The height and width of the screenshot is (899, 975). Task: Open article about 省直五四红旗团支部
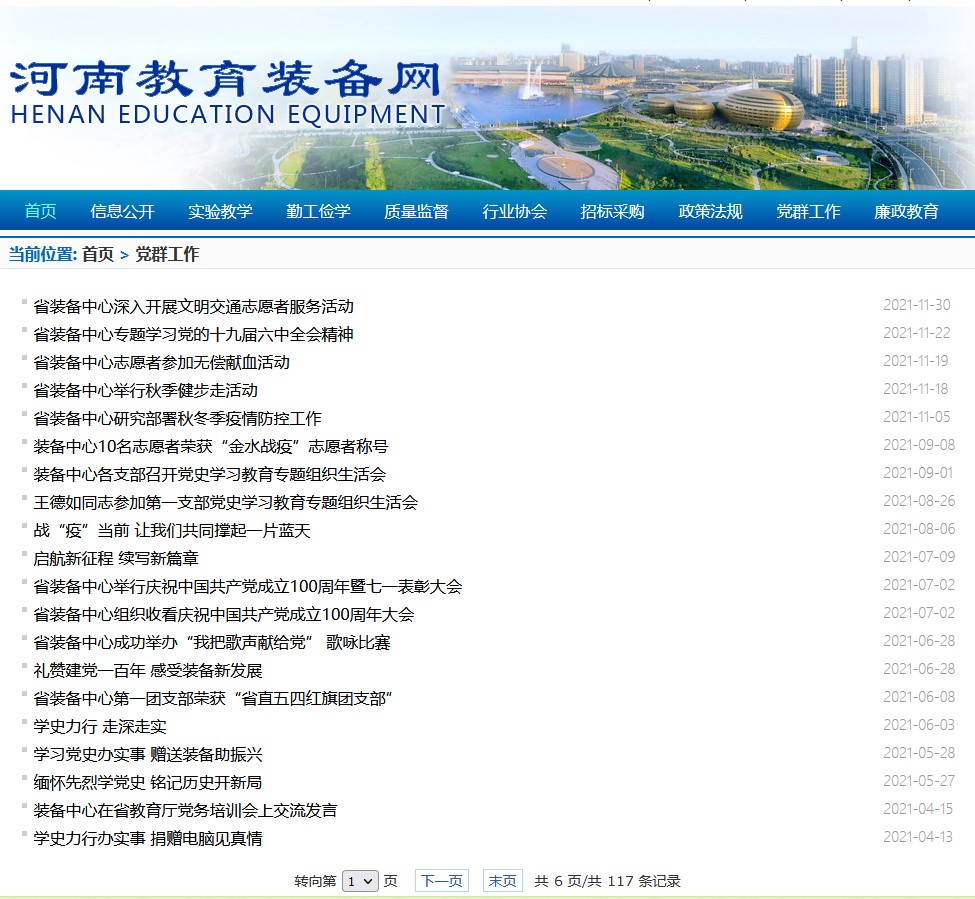pyautogui.click(x=213, y=698)
